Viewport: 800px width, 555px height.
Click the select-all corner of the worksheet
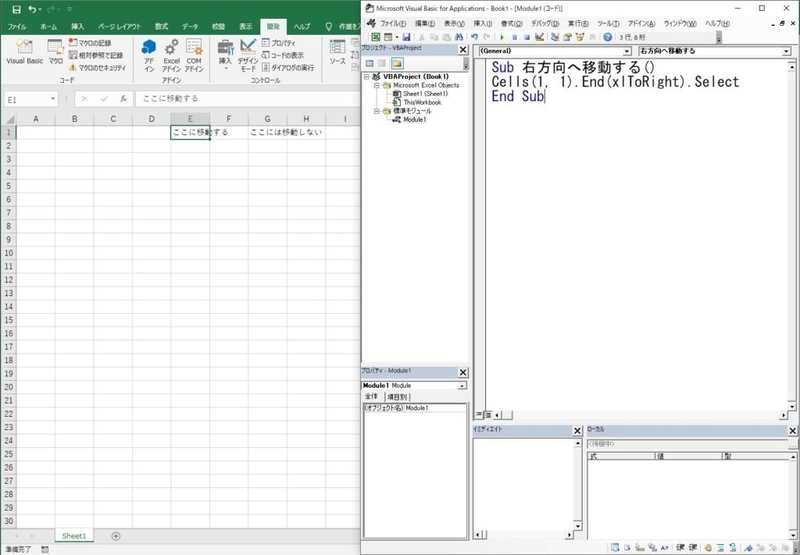coord(9,119)
